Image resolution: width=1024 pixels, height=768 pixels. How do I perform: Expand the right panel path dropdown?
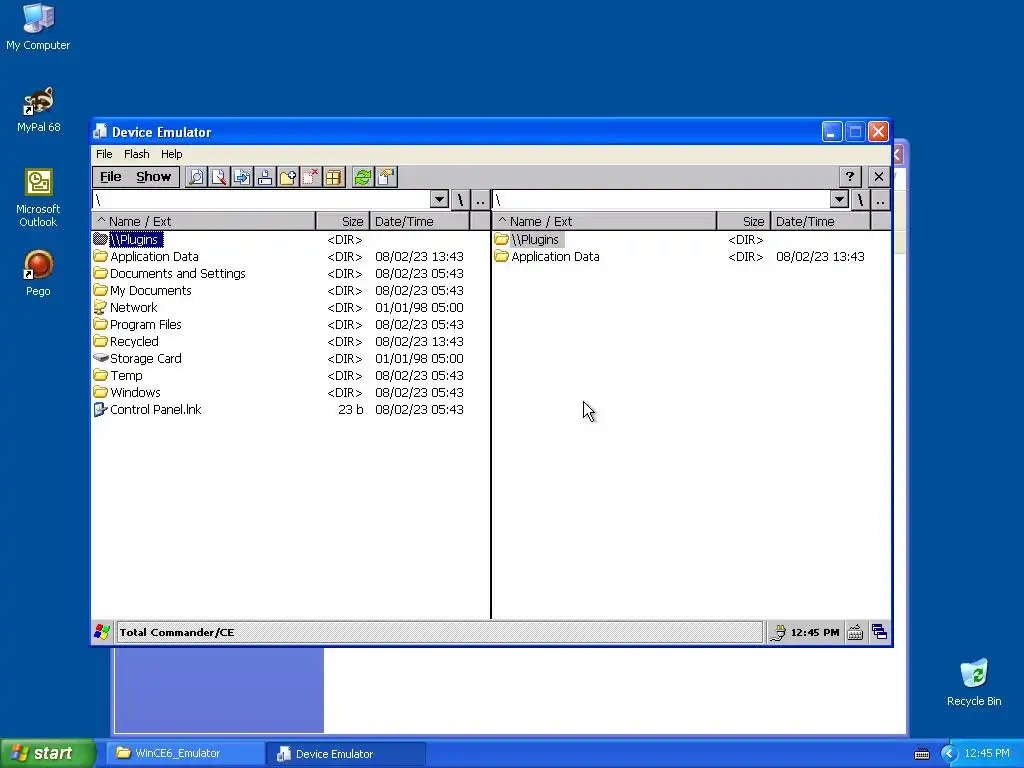(x=839, y=199)
